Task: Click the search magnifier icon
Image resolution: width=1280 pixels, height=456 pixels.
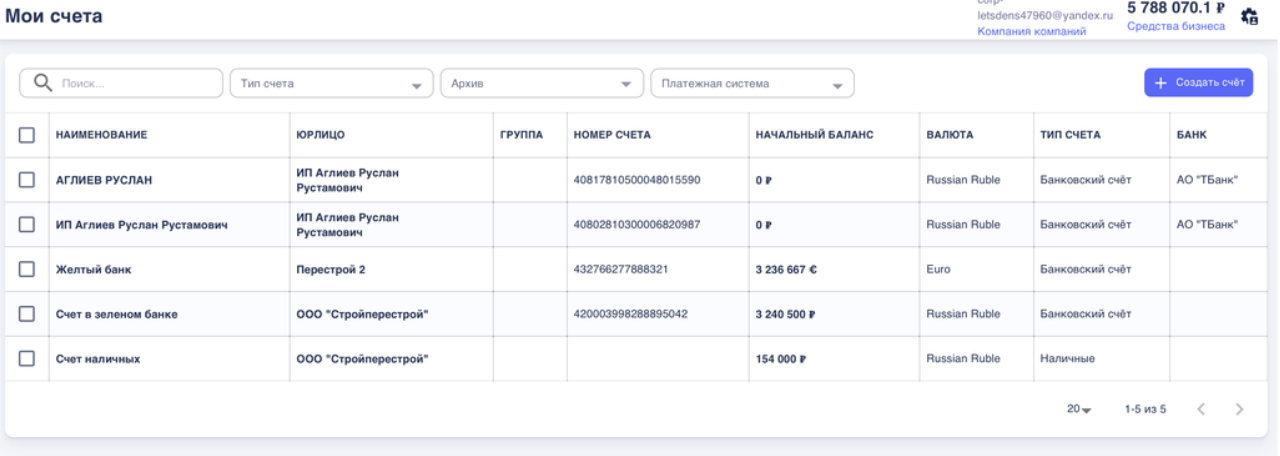Action: point(43,84)
